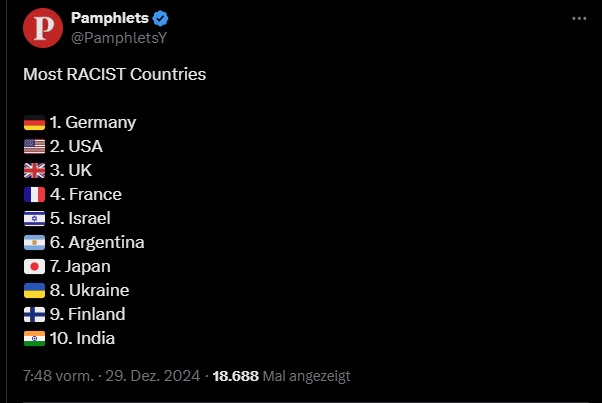Click the Israel flag emoji

coord(34,218)
